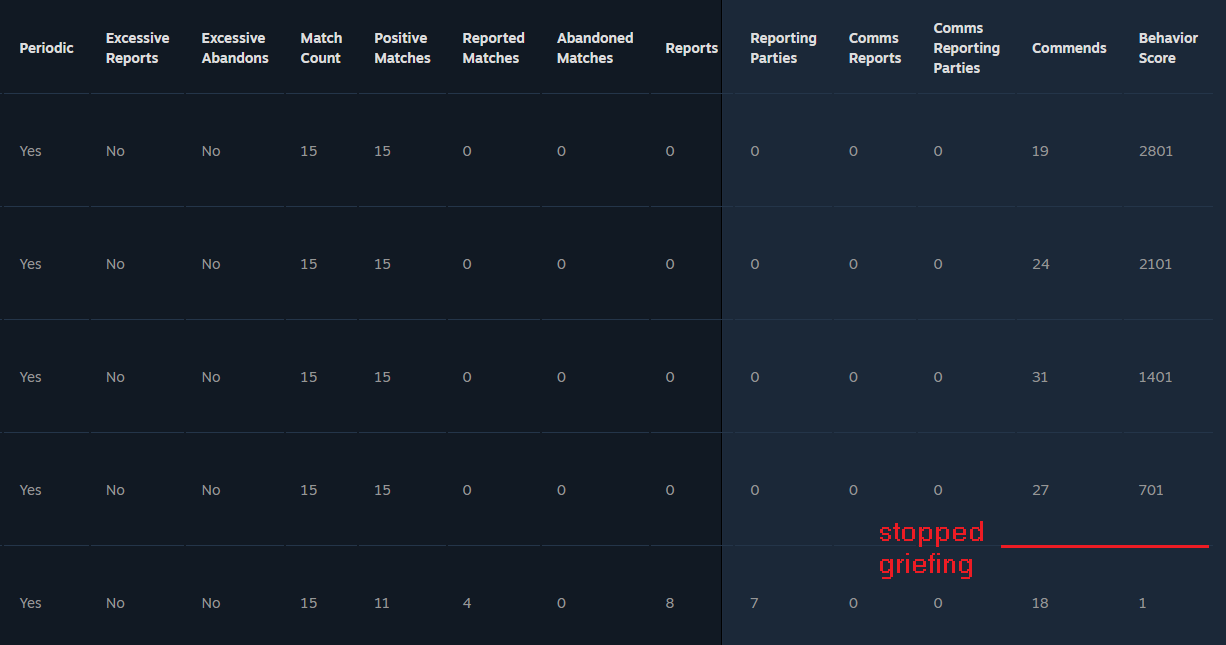
Task: Click the behavior score value 701
Action: 1151,490
